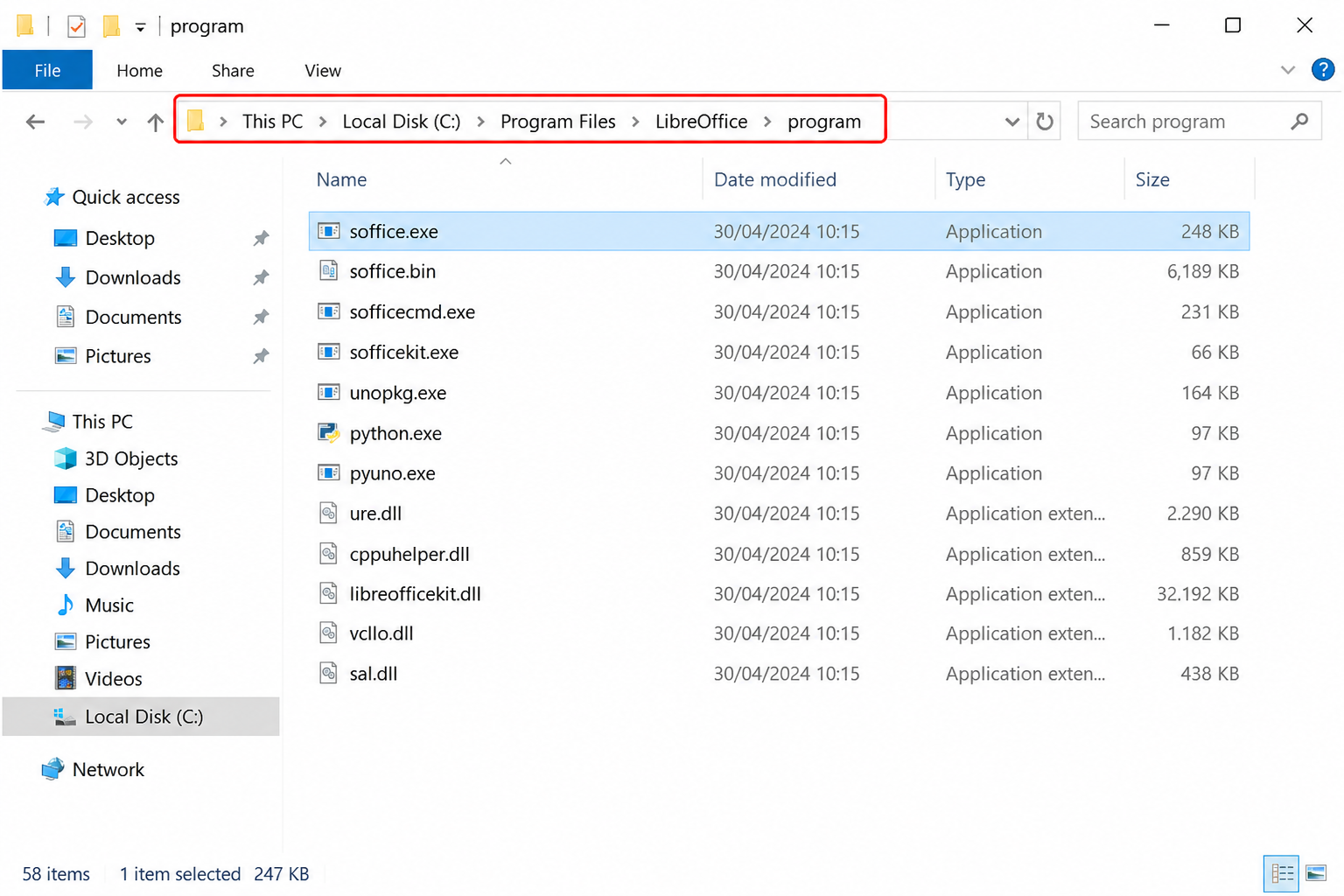Switch to Details view layout
Screen dimensions: 1344x896
[x=1282, y=873]
